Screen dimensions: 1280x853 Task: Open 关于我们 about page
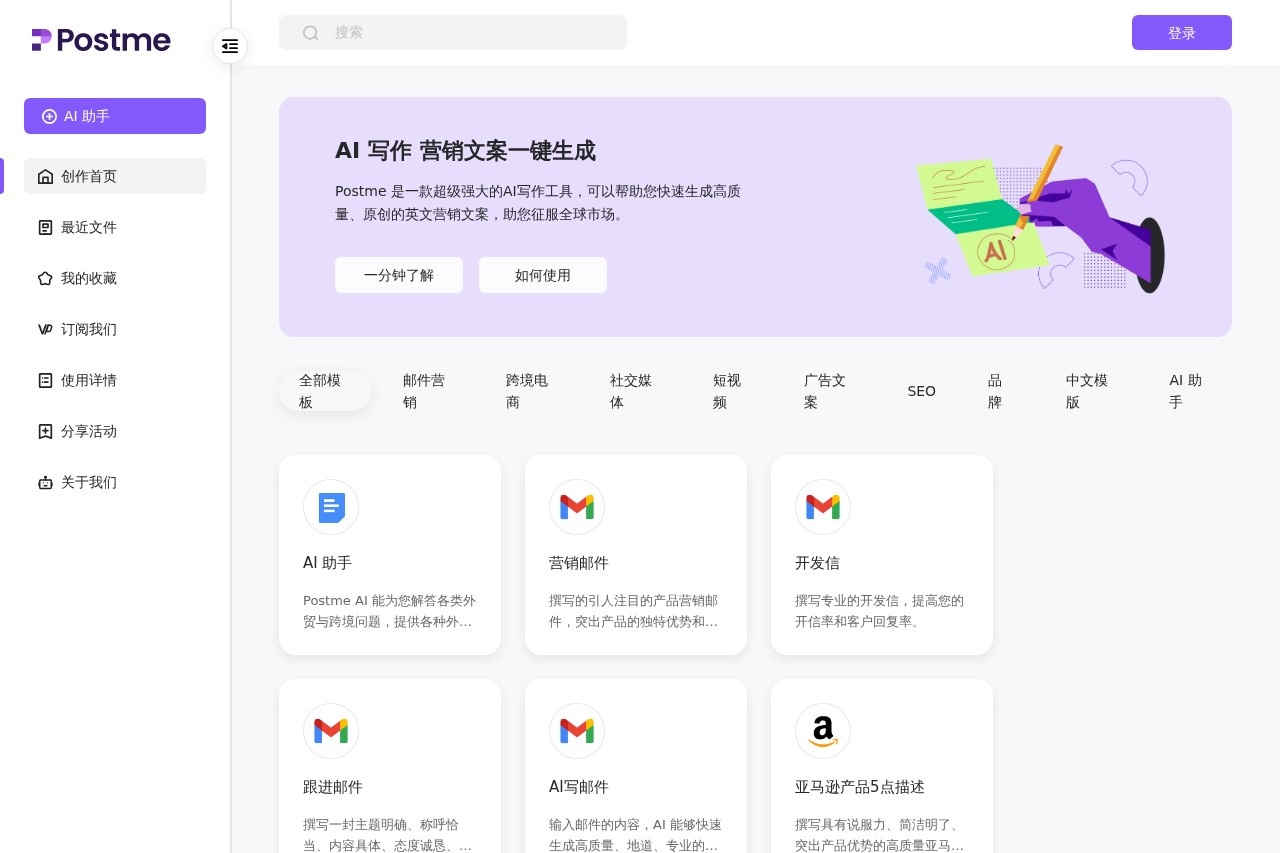click(89, 482)
